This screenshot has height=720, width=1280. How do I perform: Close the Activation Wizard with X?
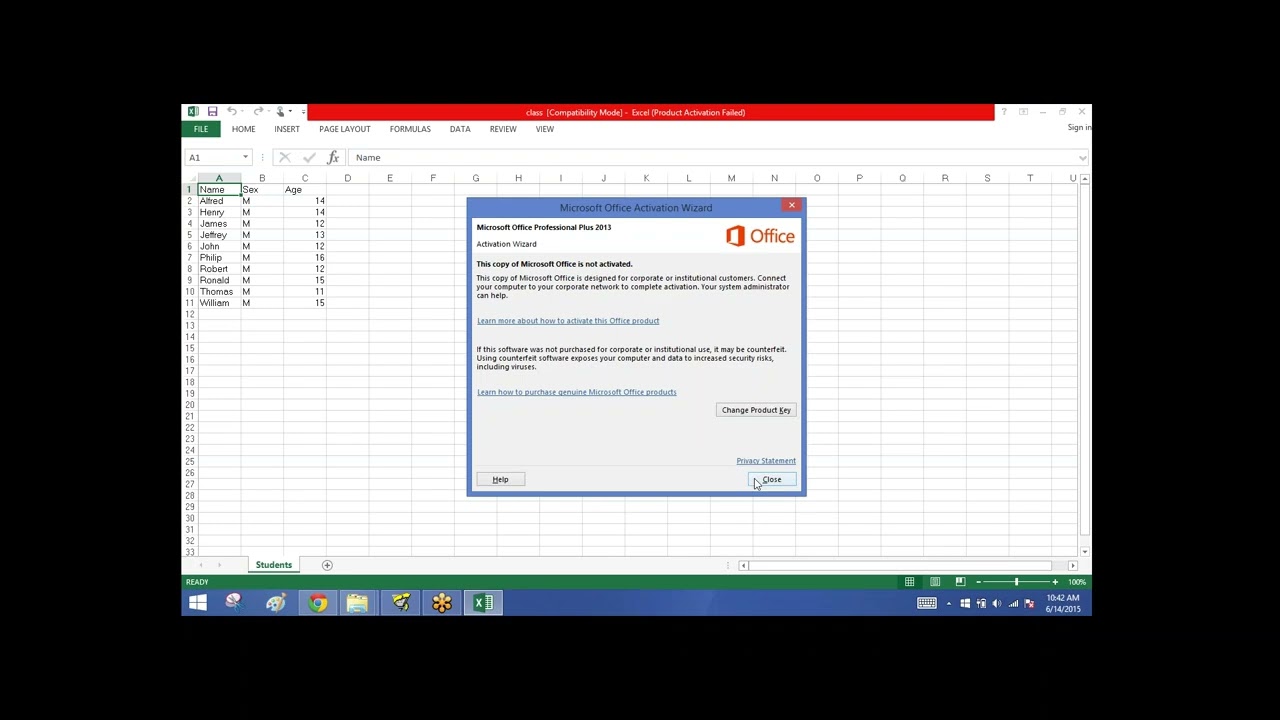791,206
